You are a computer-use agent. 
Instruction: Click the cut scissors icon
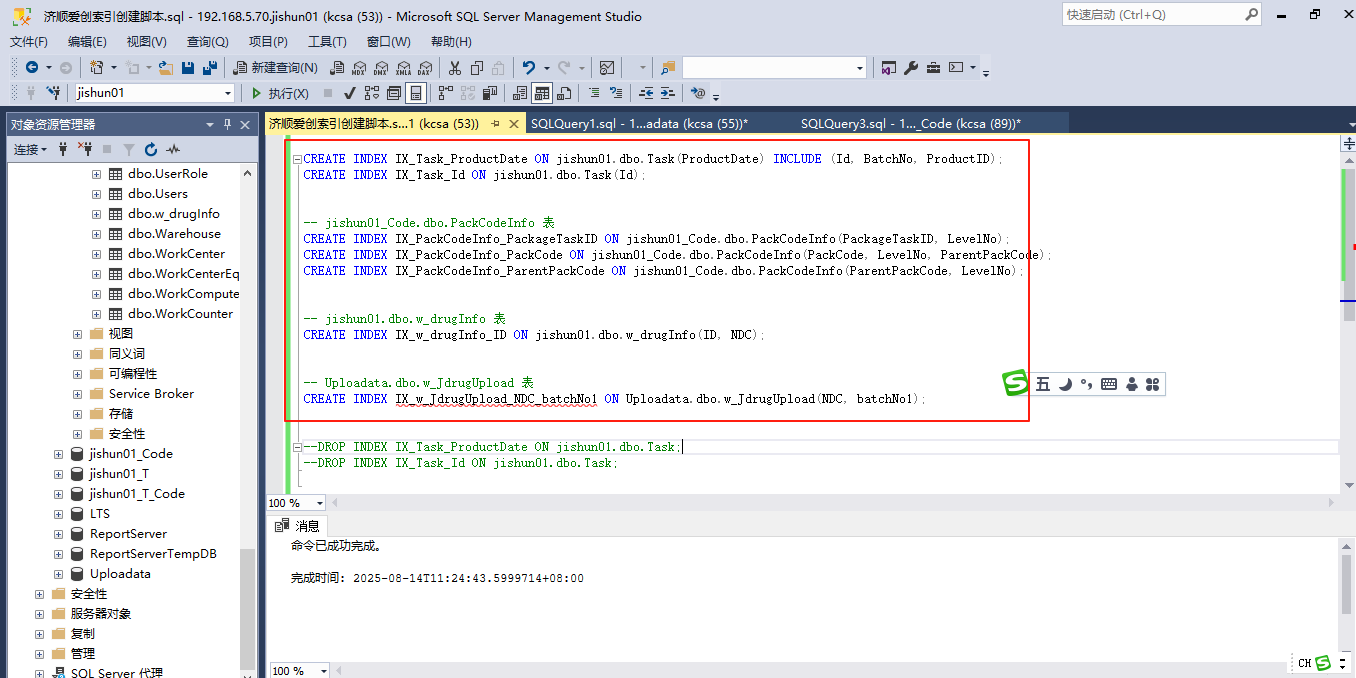[453, 67]
